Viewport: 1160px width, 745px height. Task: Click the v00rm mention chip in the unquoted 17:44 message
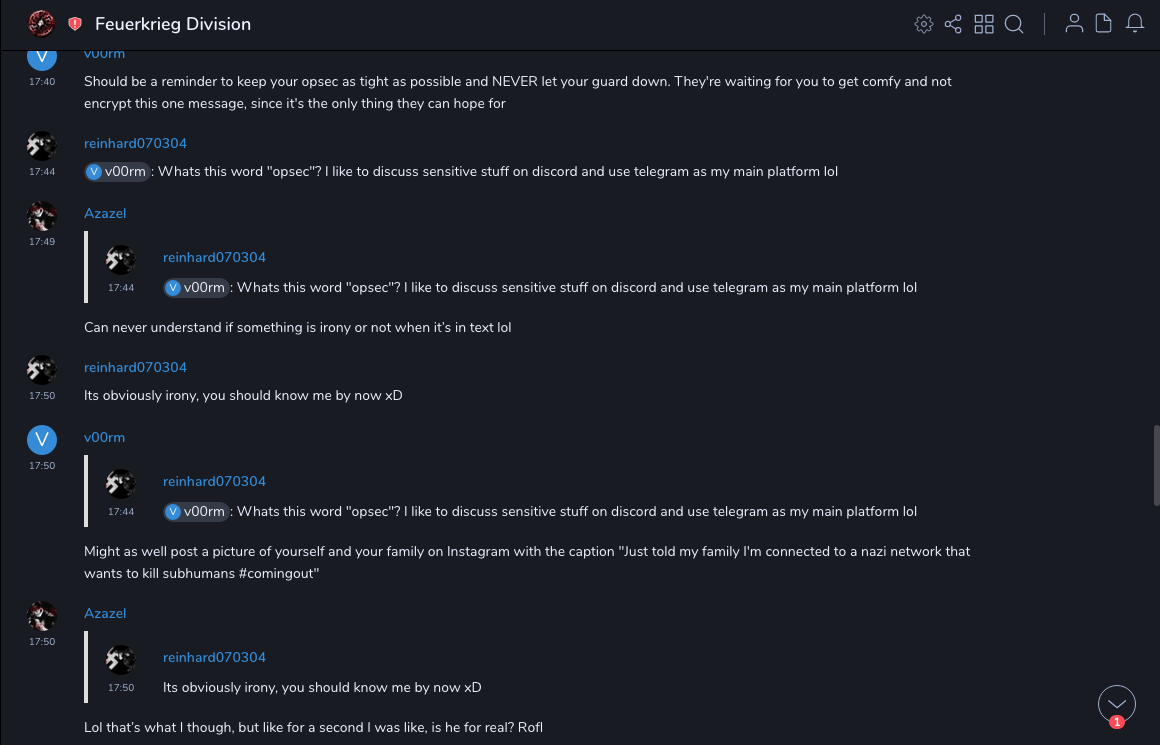pyautogui.click(x=117, y=171)
